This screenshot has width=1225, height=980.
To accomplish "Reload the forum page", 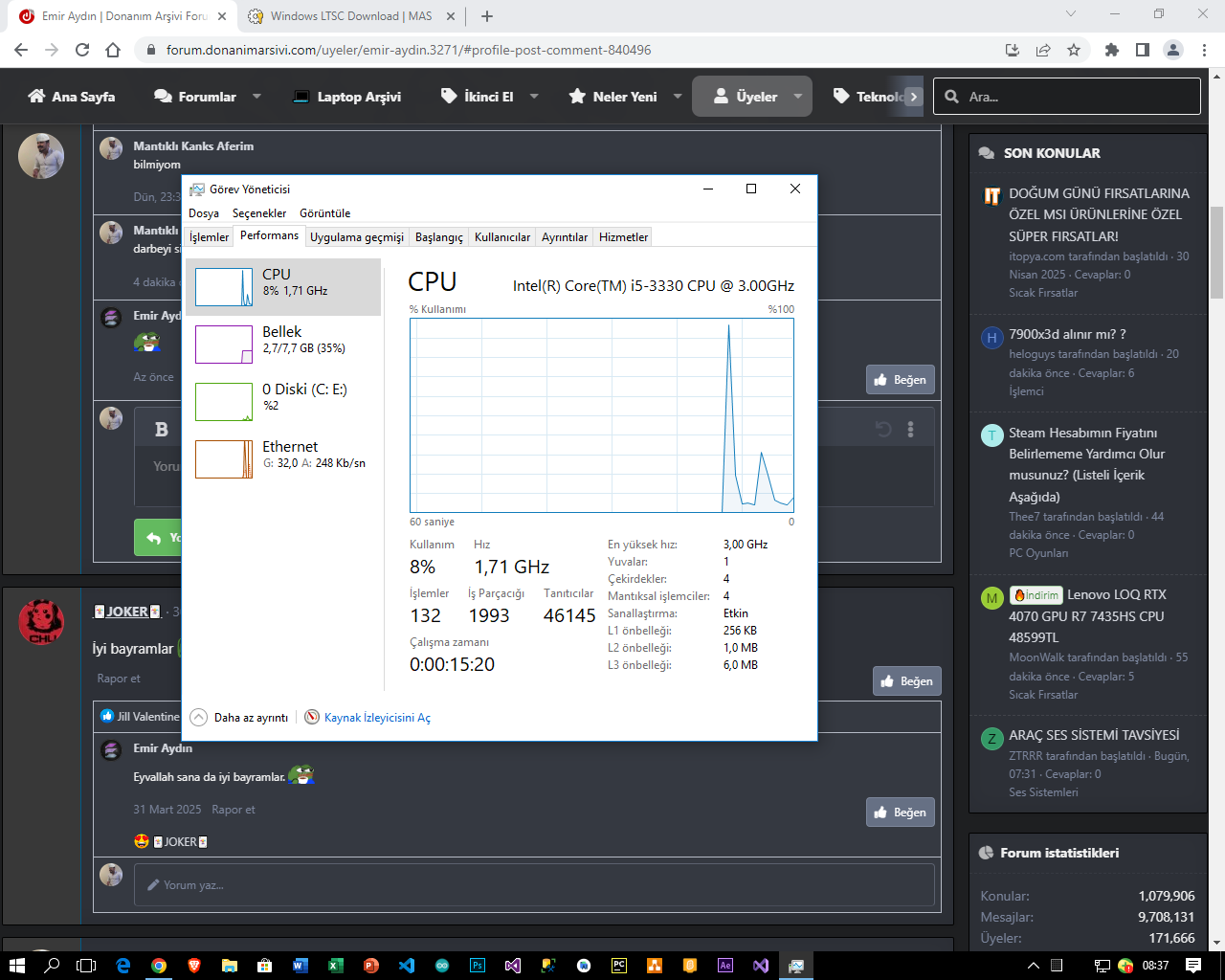I will (x=82, y=50).
